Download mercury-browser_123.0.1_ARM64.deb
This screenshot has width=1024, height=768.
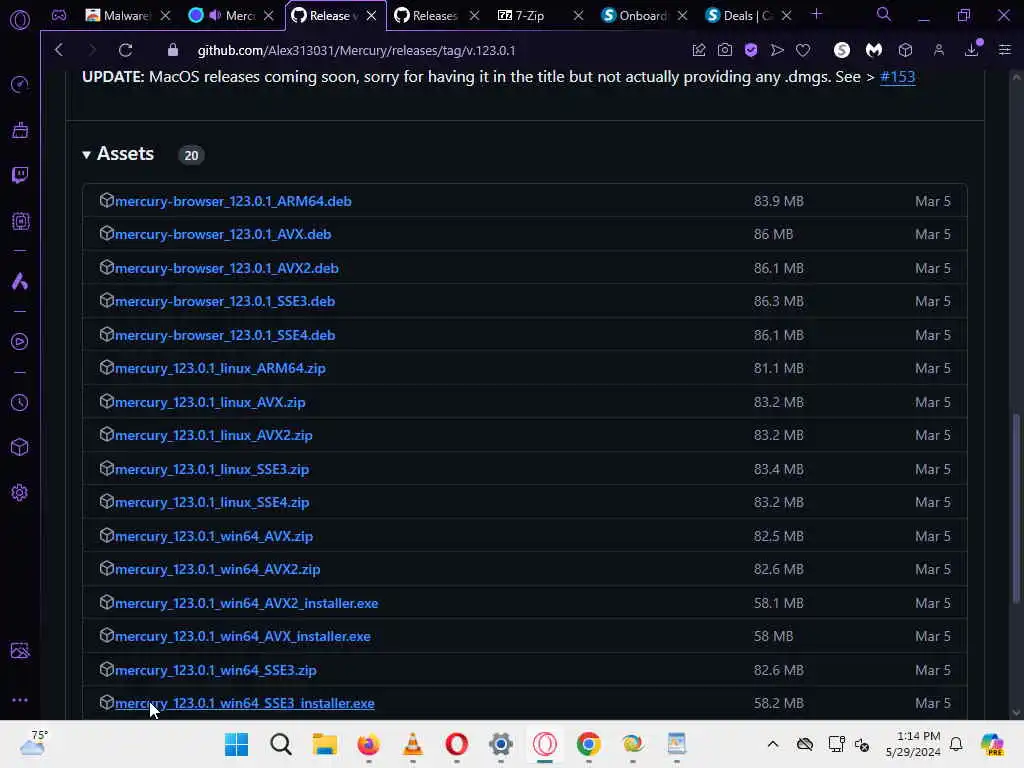[233, 201]
